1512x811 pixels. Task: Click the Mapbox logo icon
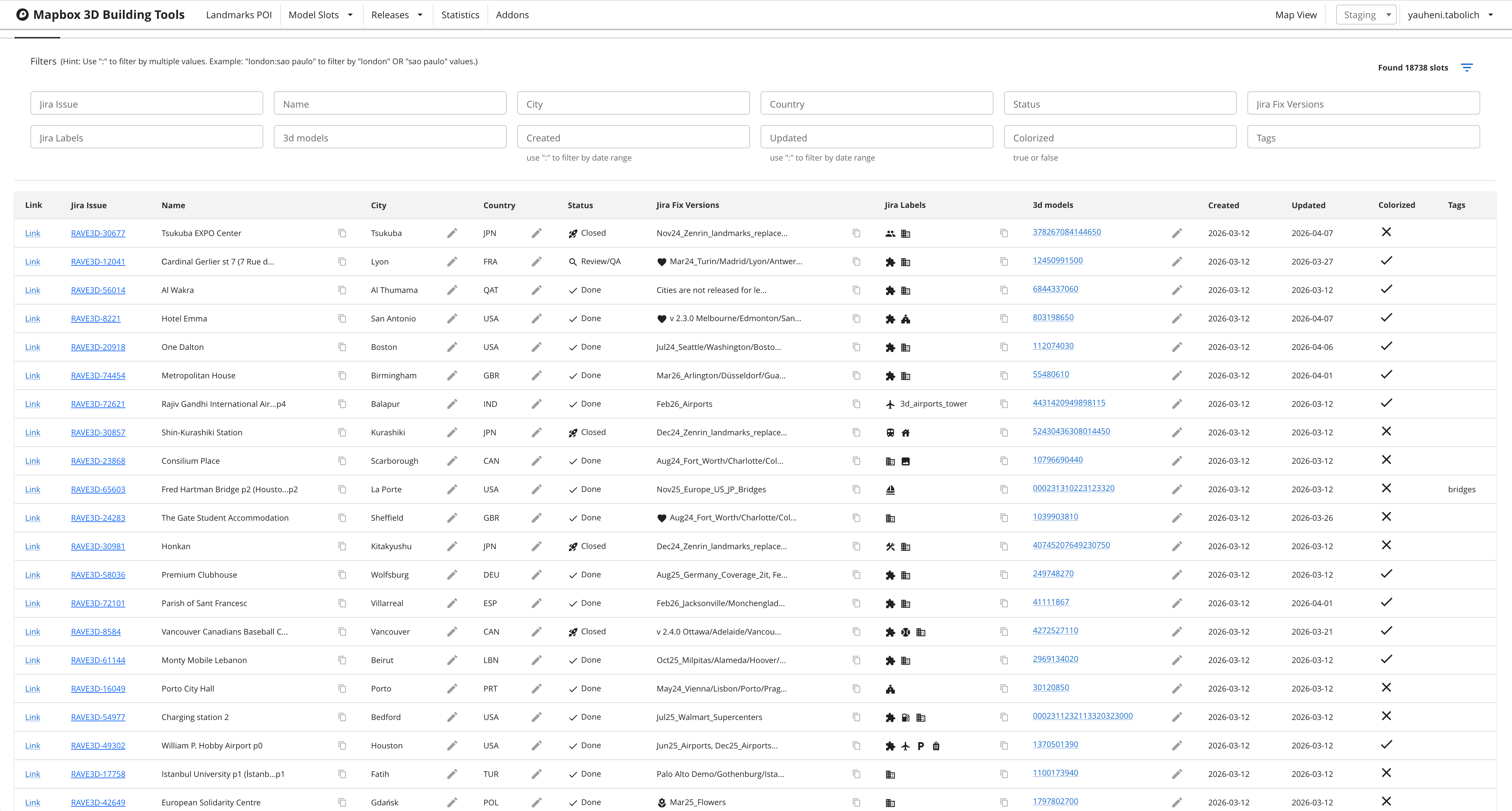coord(22,15)
